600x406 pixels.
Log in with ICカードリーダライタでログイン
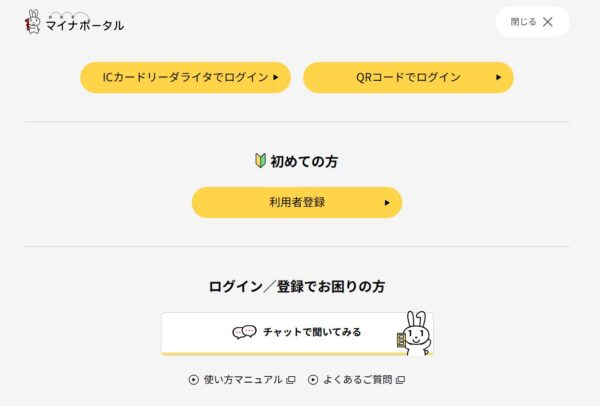click(x=186, y=77)
